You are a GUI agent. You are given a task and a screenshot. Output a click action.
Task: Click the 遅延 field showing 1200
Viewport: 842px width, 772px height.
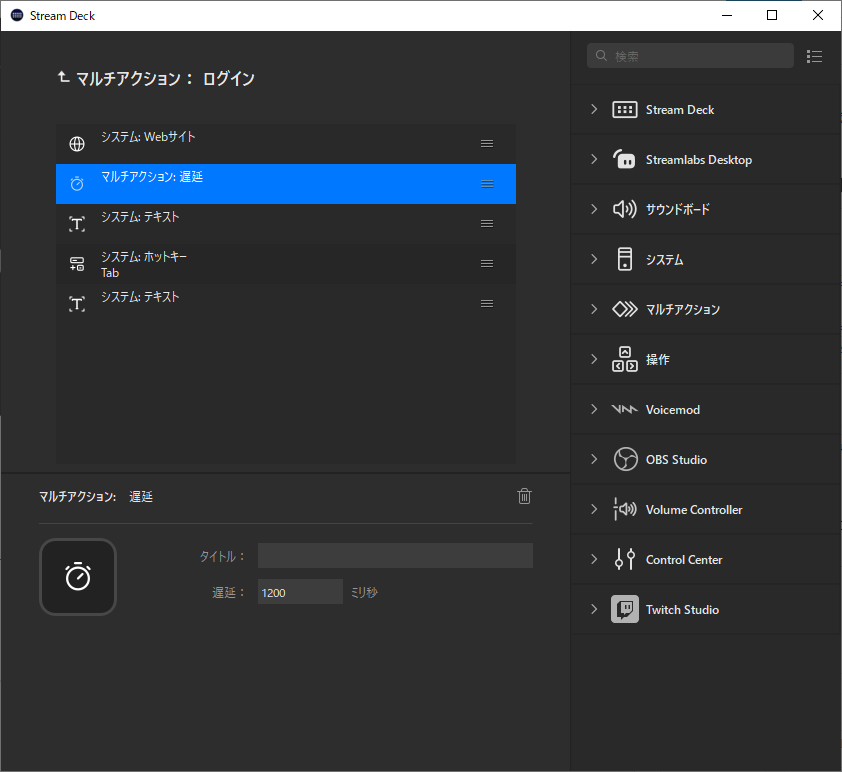click(300, 592)
